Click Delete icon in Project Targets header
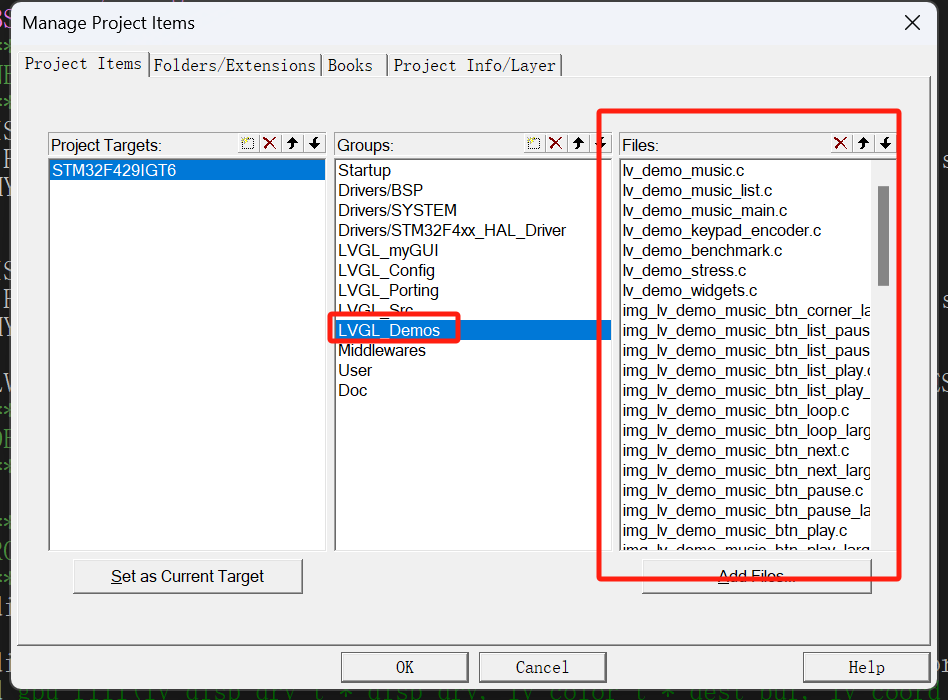This screenshot has width=948, height=700. (270, 144)
